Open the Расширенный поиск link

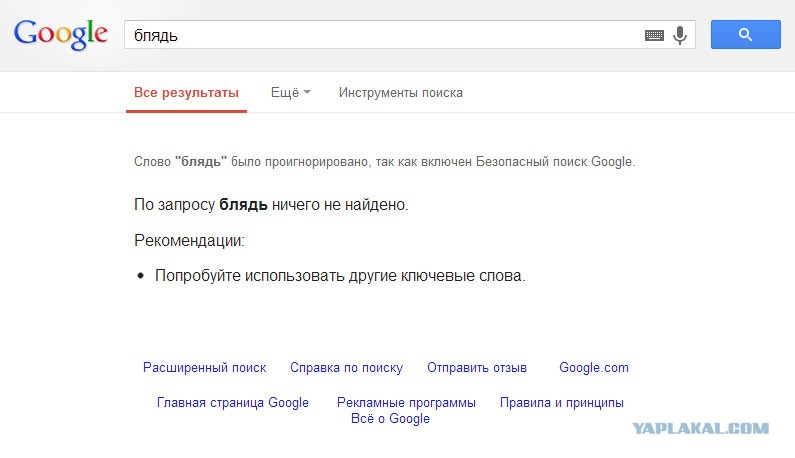tap(204, 367)
